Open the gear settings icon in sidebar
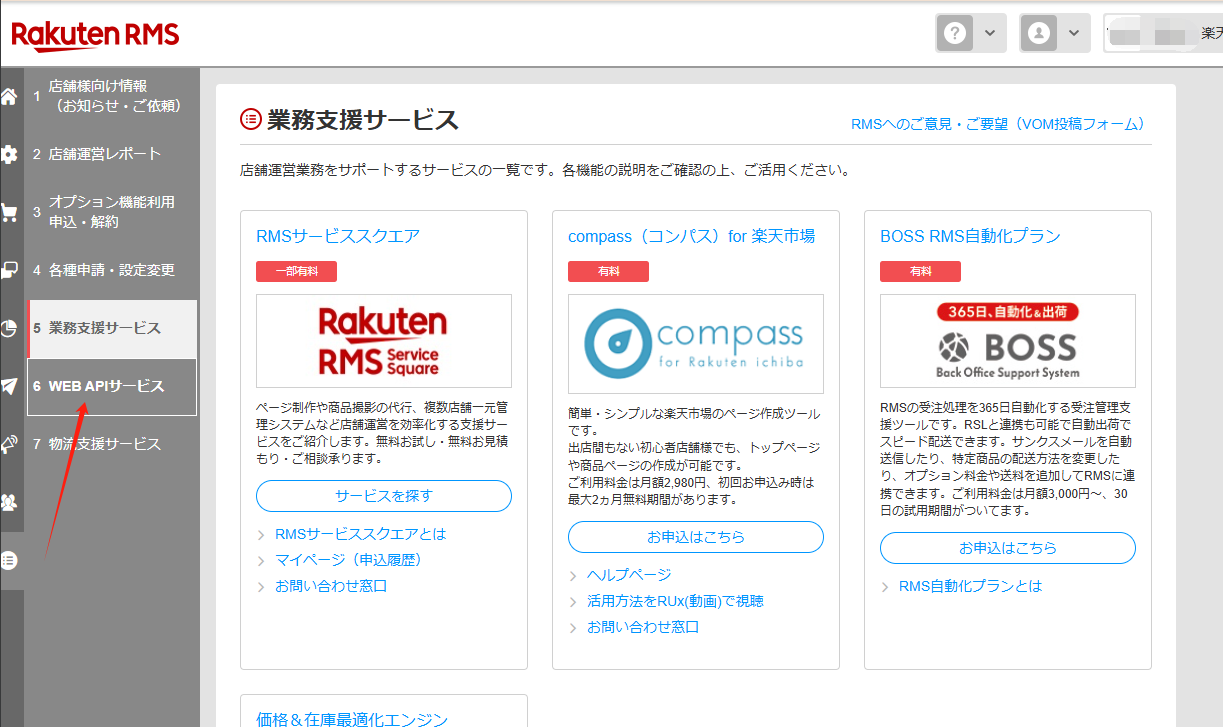This screenshot has width=1223, height=727. [9, 154]
